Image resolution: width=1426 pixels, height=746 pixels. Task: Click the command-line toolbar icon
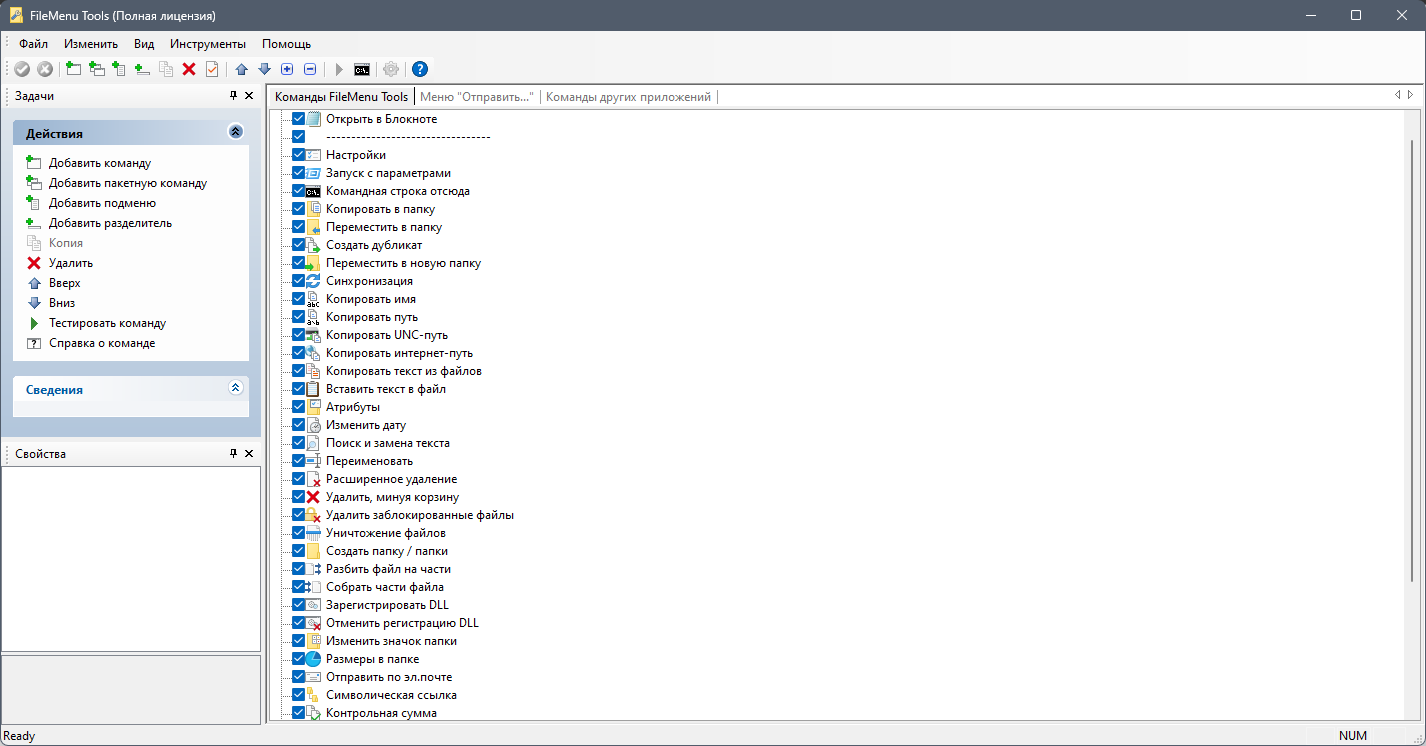363,69
